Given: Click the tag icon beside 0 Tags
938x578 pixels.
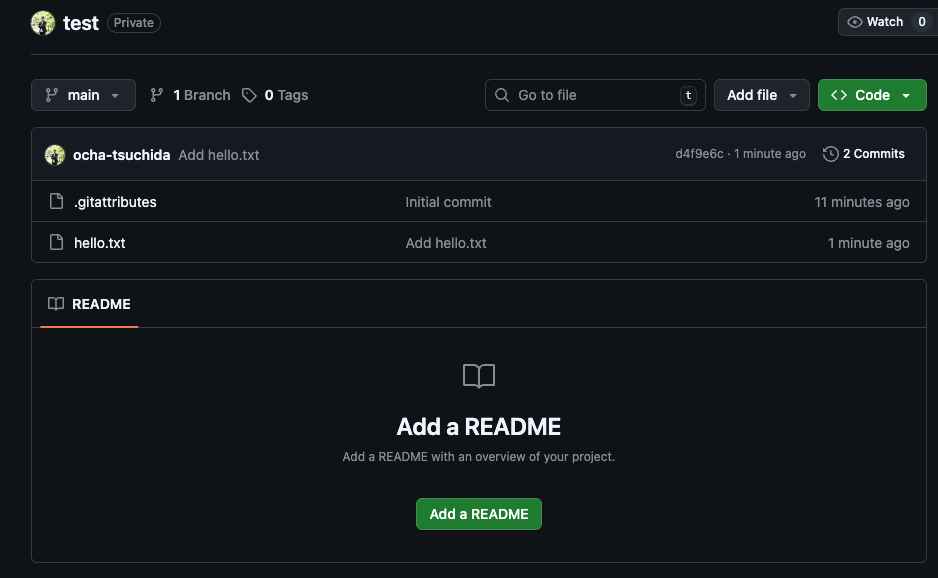Looking at the screenshot, I should click(249, 95).
